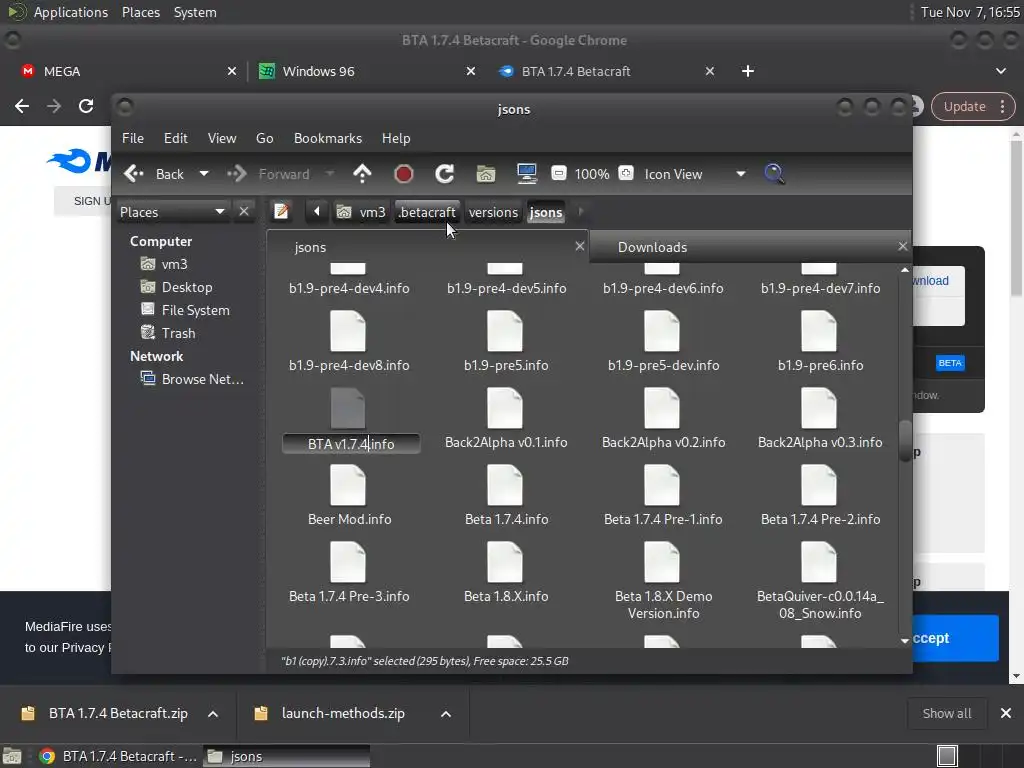Go up to the parent folder

[362, 174]
